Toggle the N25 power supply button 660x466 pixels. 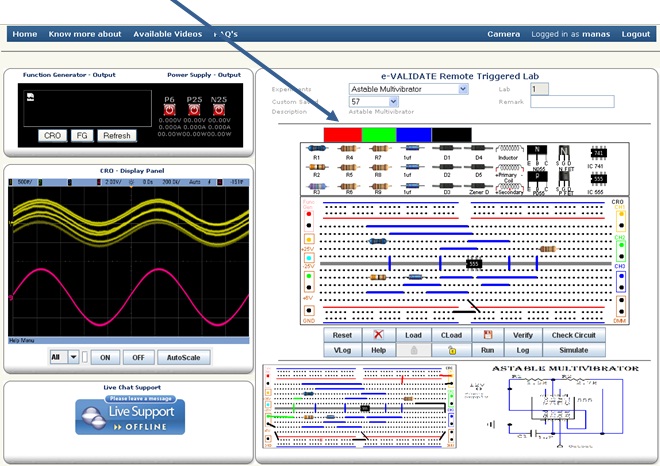[218, 109]
